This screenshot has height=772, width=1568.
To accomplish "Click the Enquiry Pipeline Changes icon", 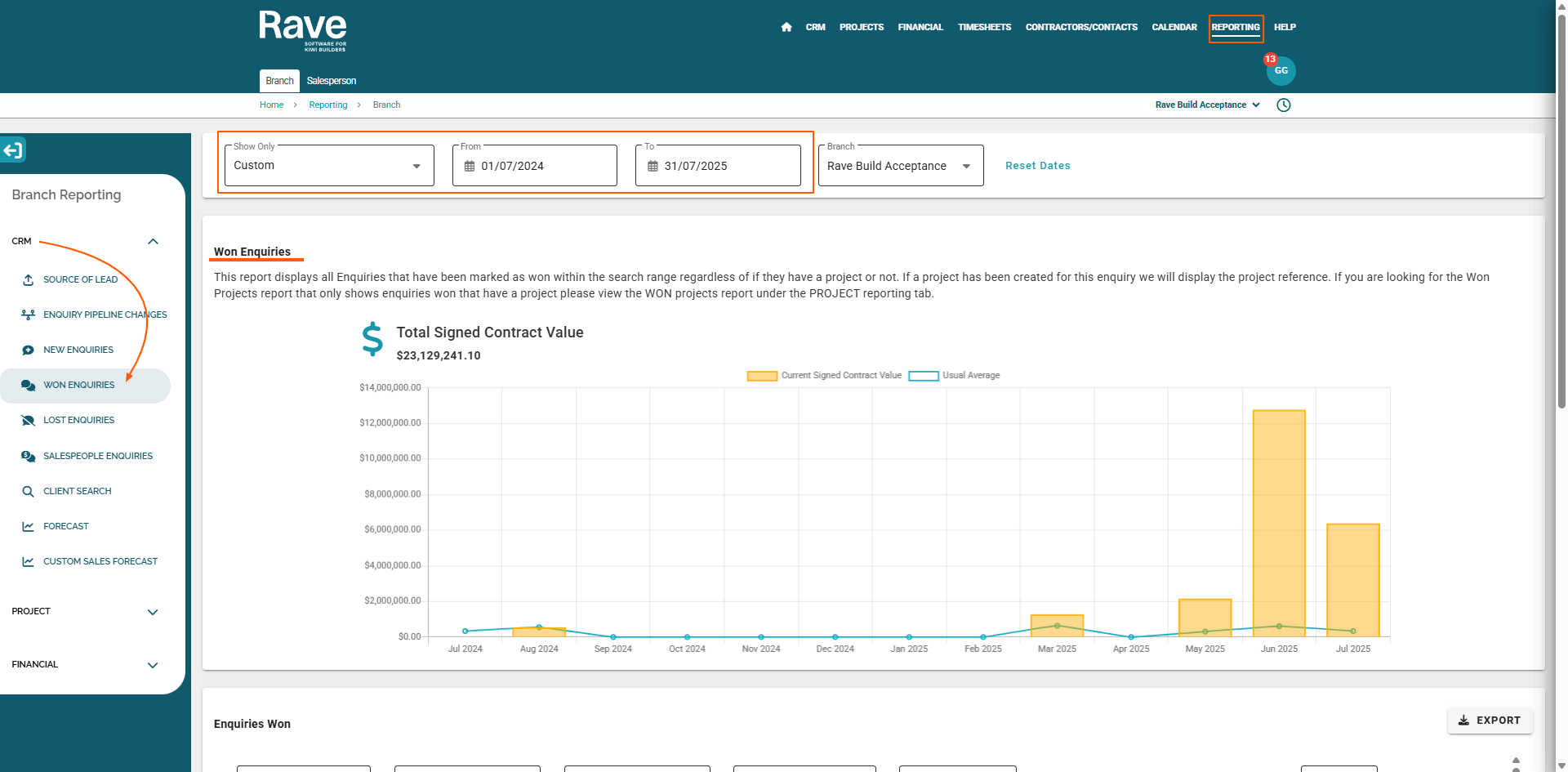I will pyautogui.click(x=28, y=315).
